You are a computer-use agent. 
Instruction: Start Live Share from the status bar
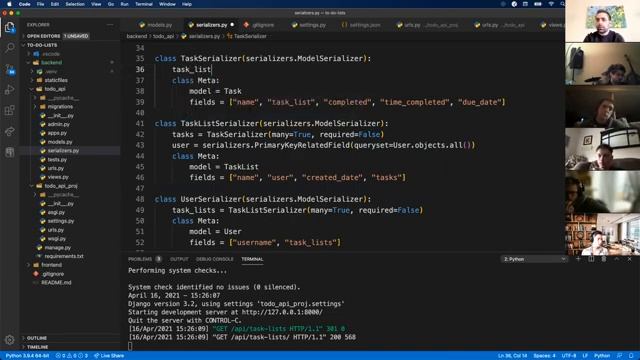(109, 356)
